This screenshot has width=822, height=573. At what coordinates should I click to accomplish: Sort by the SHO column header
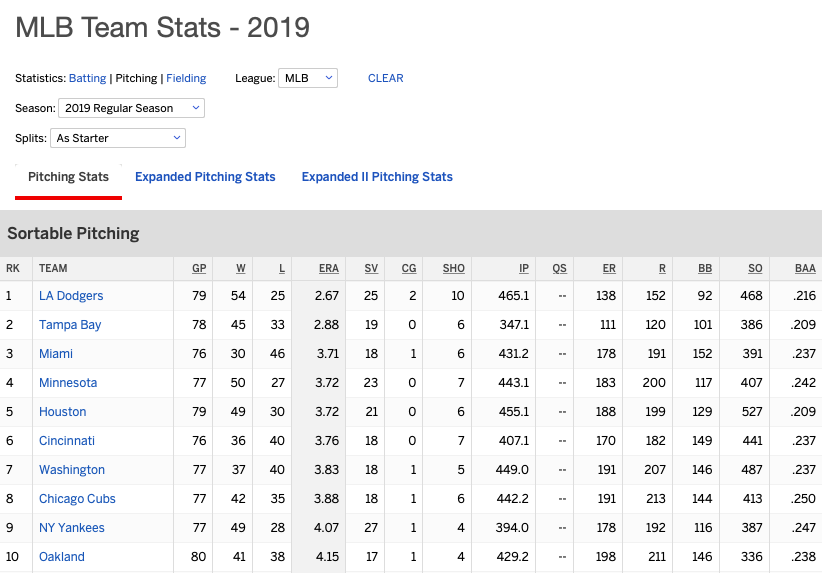click(x=454, y=268)
